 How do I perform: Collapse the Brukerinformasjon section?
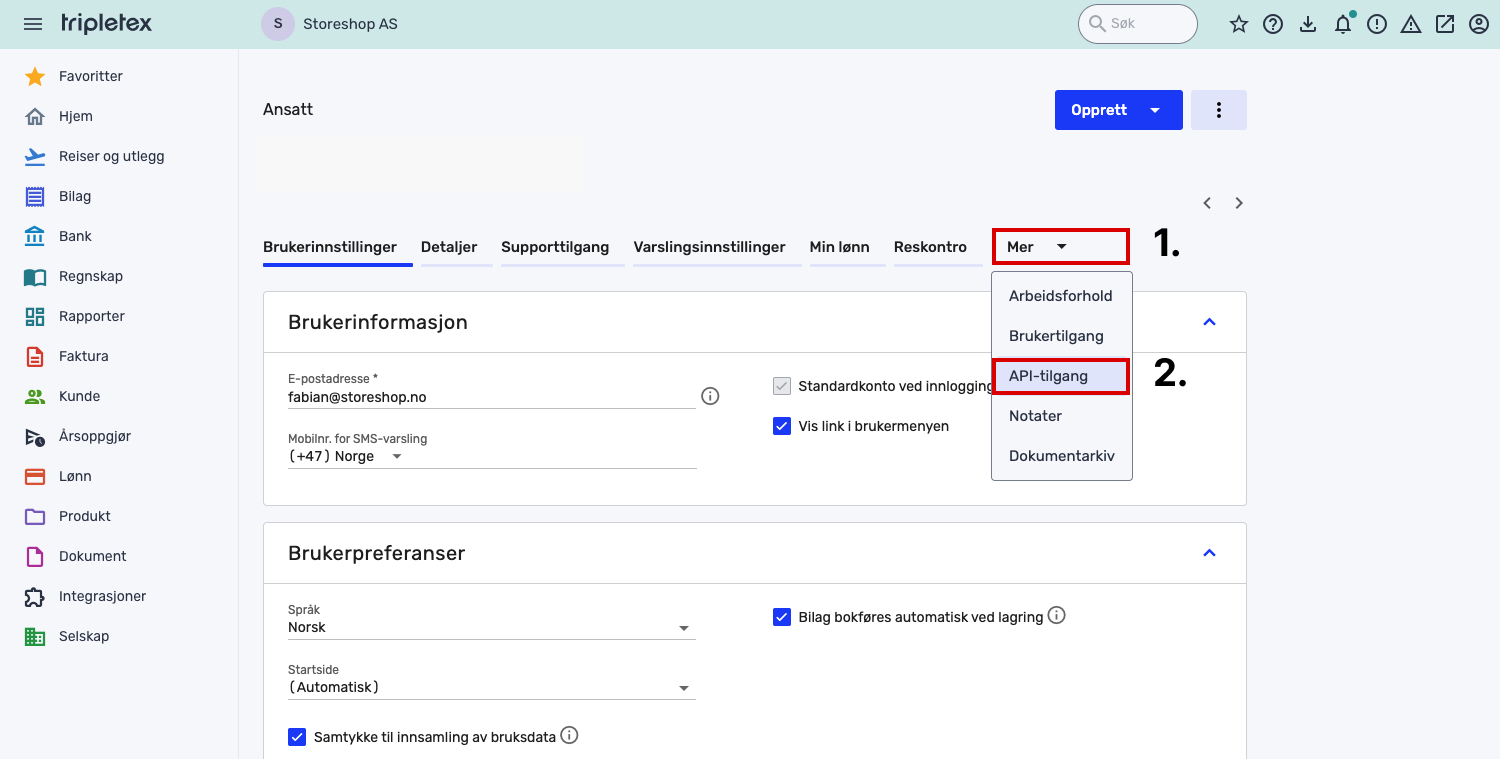pos(1209,322)
